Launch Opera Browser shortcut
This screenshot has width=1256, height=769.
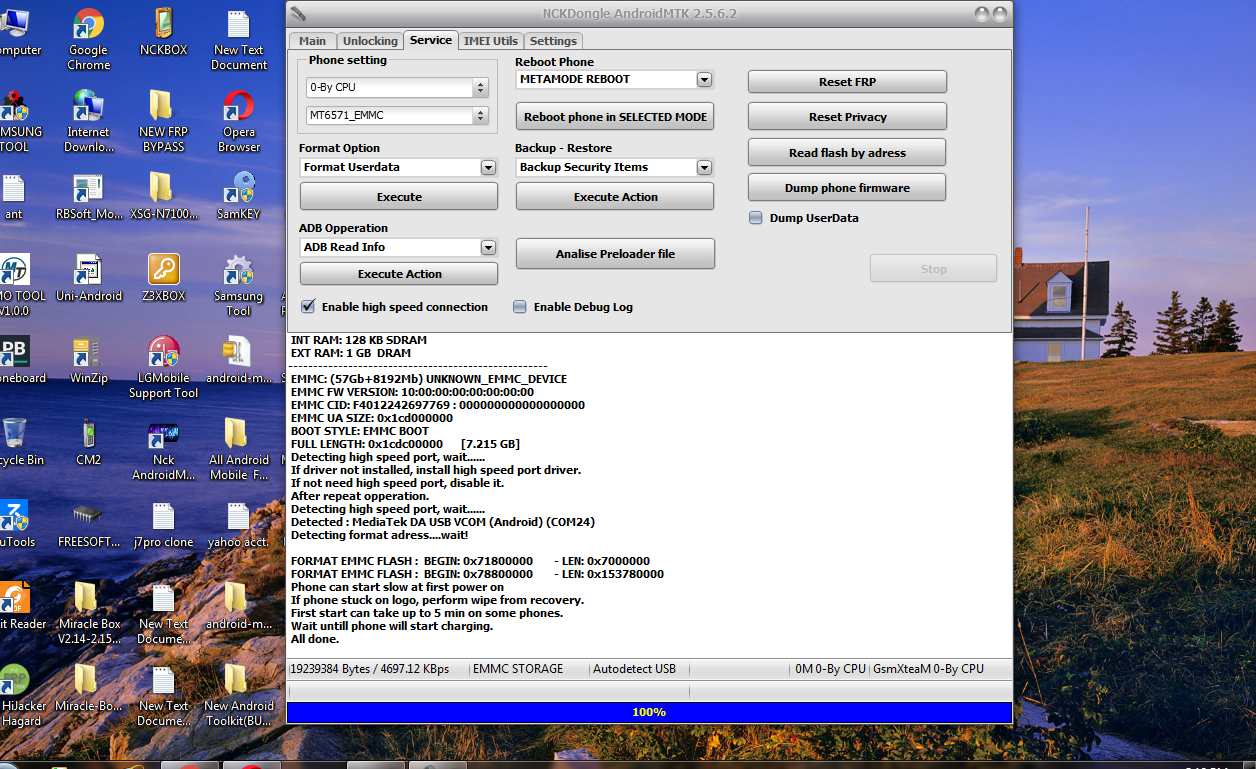239,122
